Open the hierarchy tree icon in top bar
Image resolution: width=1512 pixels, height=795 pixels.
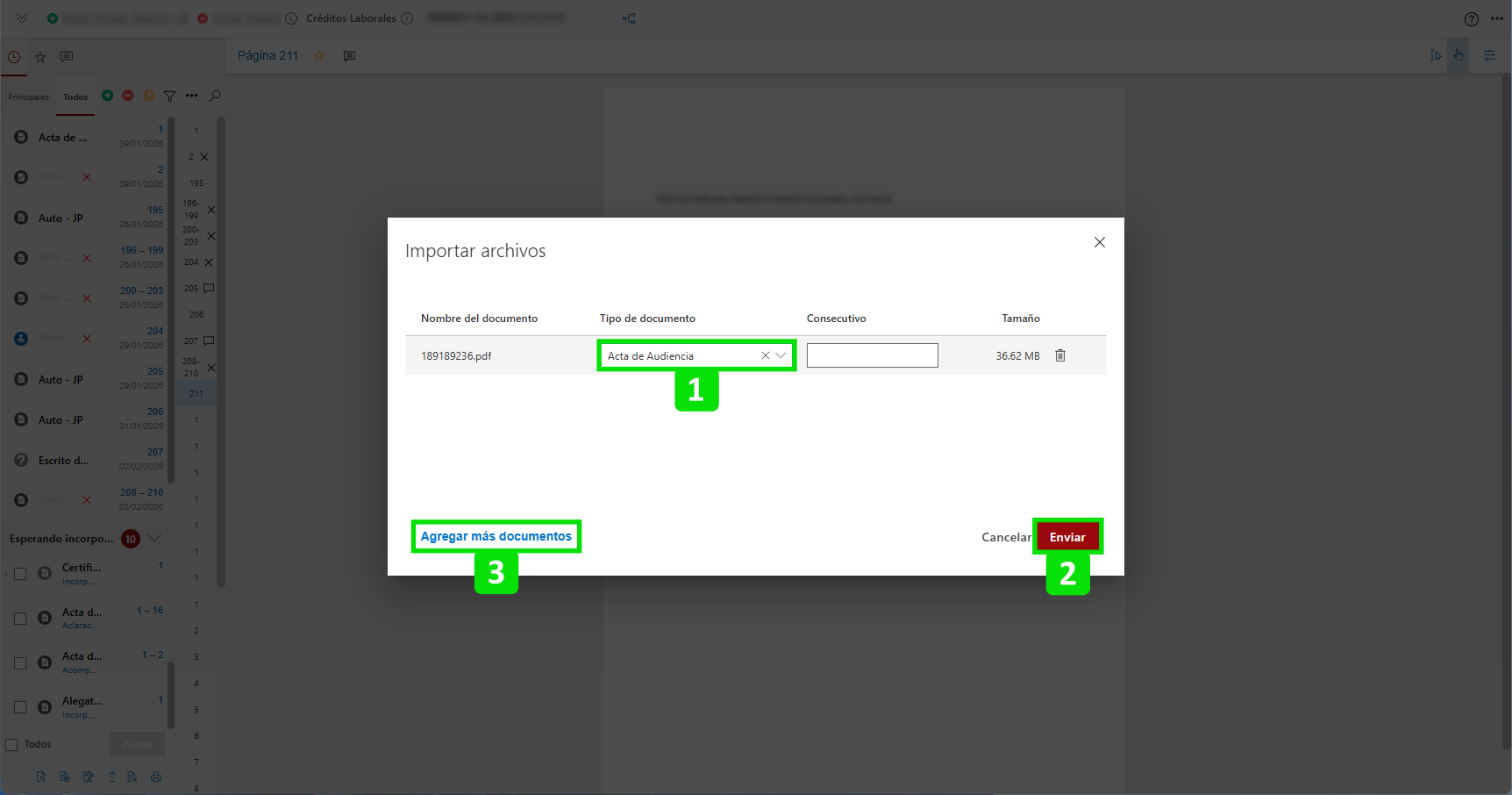629,18
